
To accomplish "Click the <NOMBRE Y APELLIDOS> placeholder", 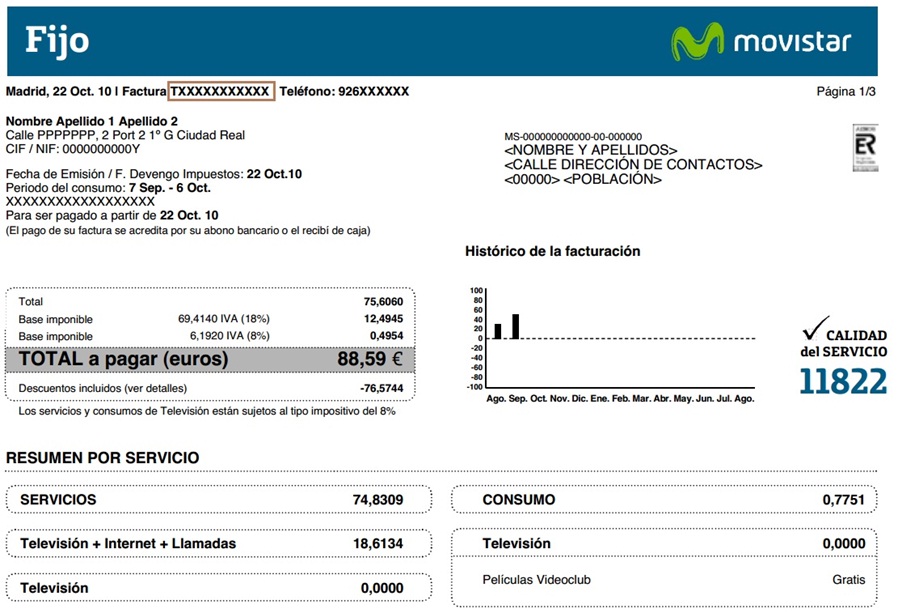I will 590,150.
